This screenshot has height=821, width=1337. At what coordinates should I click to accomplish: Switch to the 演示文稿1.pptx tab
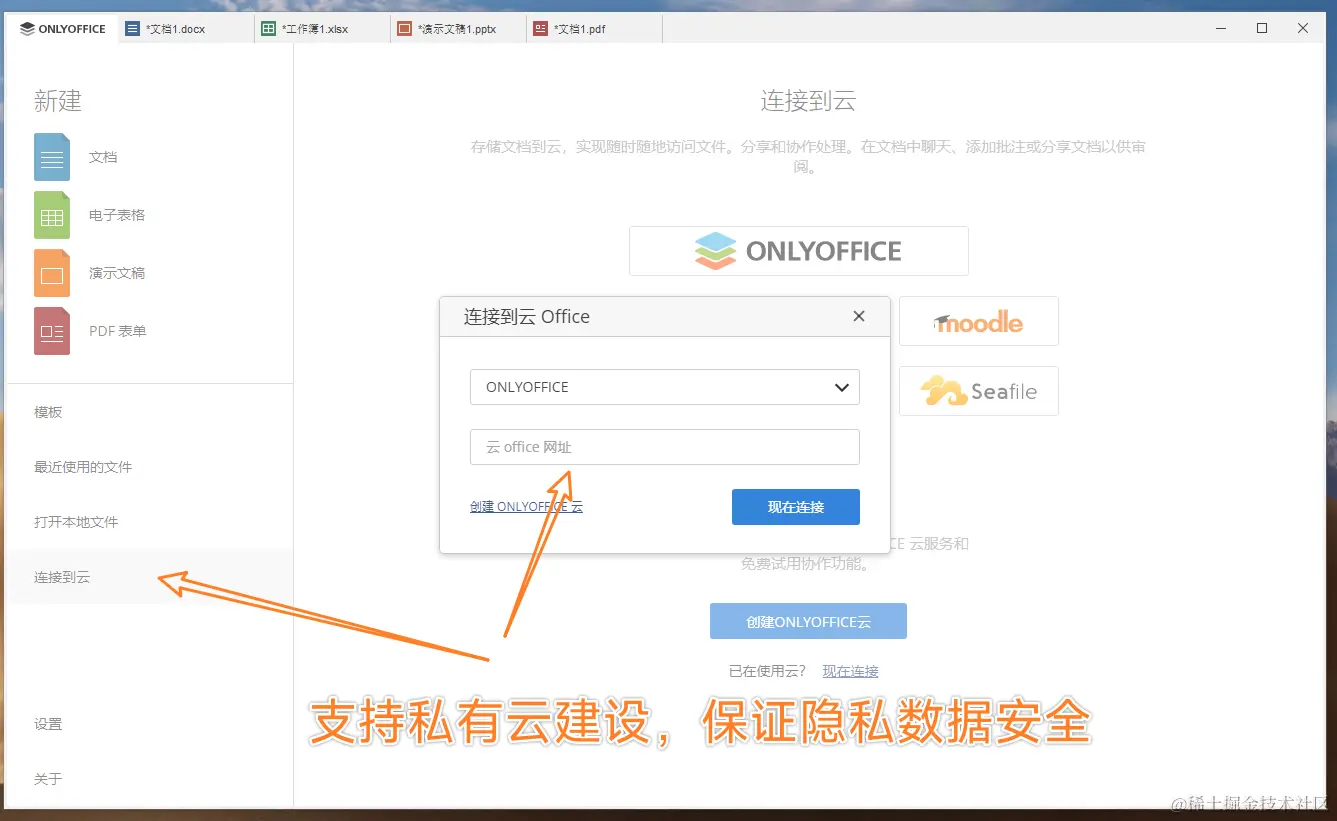point(458,29)
